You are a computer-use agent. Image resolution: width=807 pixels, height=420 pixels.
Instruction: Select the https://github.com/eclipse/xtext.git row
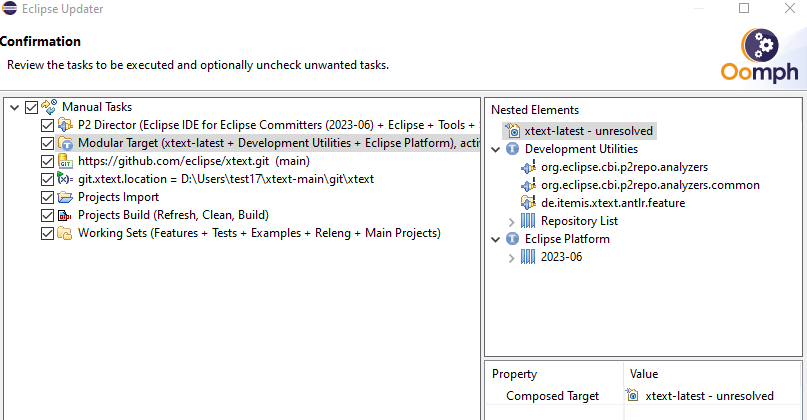tap(194, 161)
